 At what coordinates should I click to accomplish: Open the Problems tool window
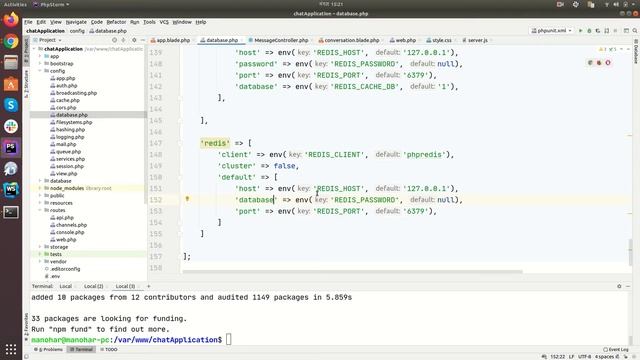[x=49, y=349]
